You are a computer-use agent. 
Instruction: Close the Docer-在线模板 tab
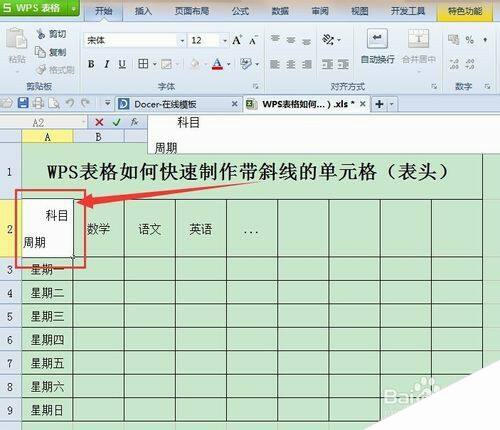(235, 104)
